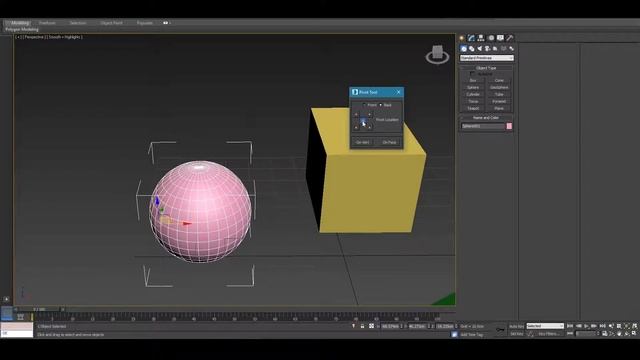Select the Front radio in Pivot Tool
This screenshot has height=360, width=640.
[364, 105]
